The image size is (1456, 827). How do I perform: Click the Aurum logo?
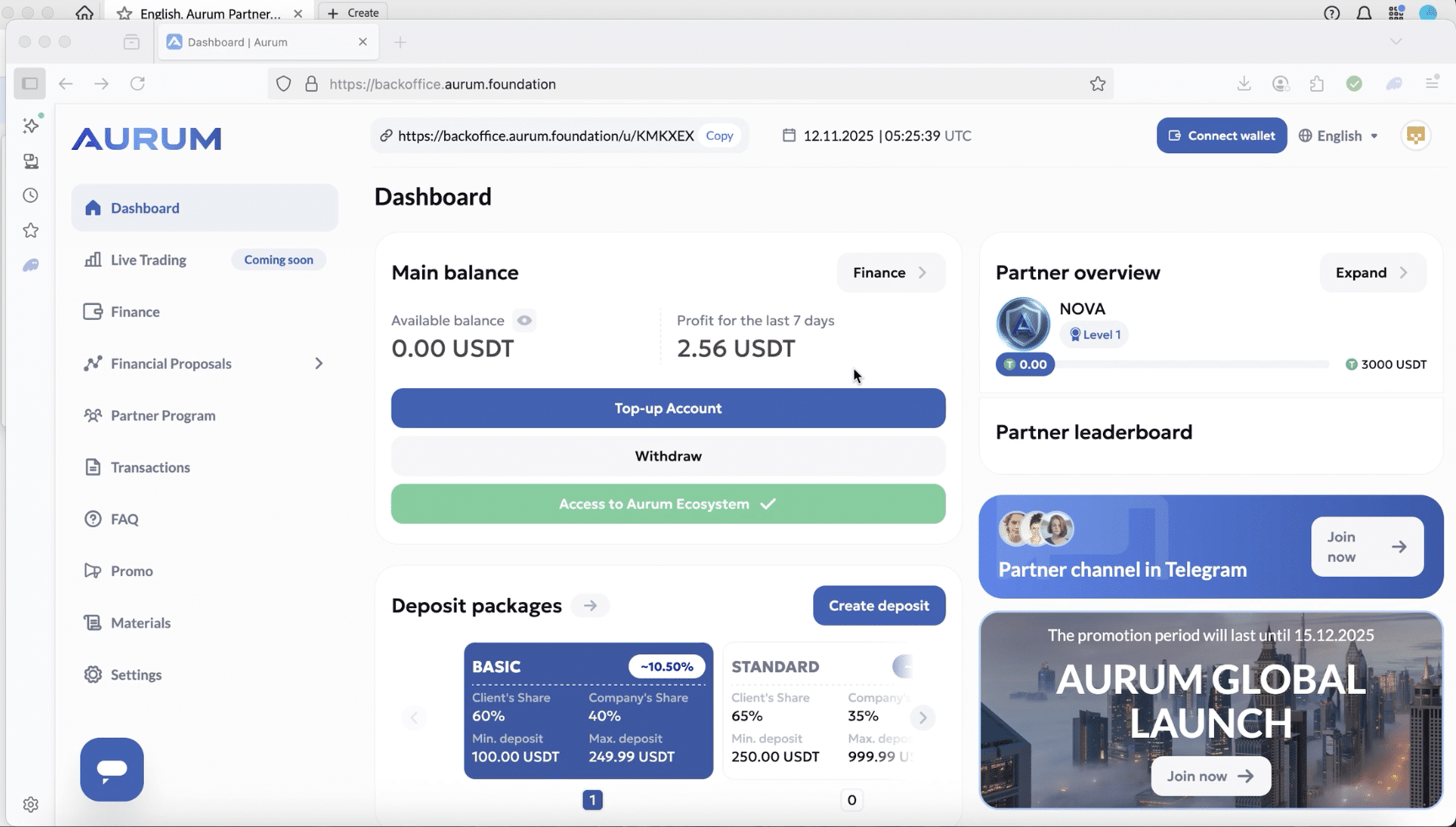(x=147, y=139)
